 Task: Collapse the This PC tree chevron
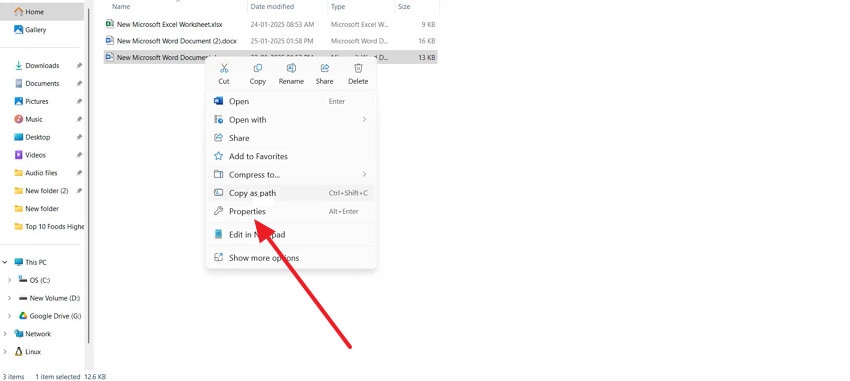[x=5, y=262]
